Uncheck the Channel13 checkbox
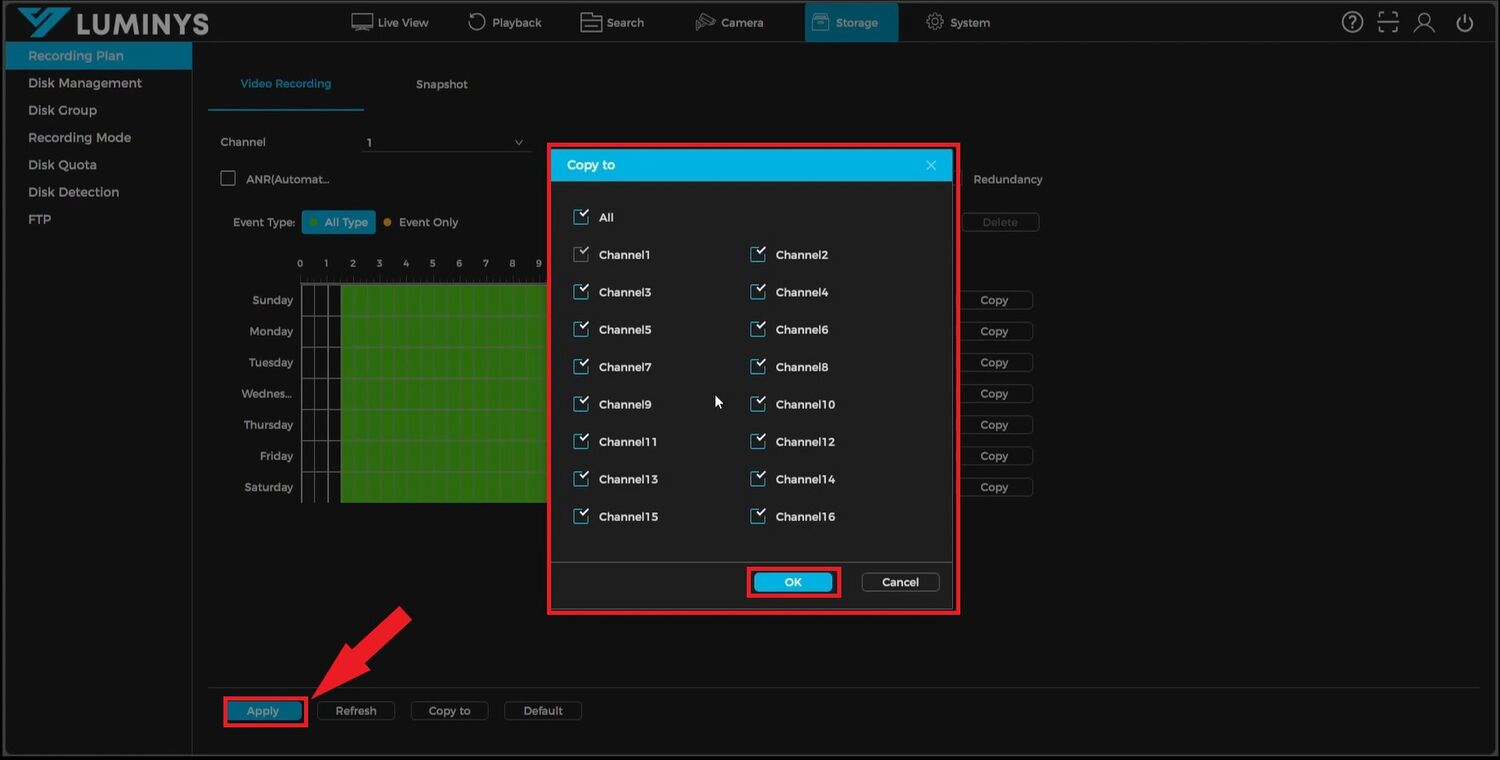1500x760 pixels. click(x=581, y=479)
